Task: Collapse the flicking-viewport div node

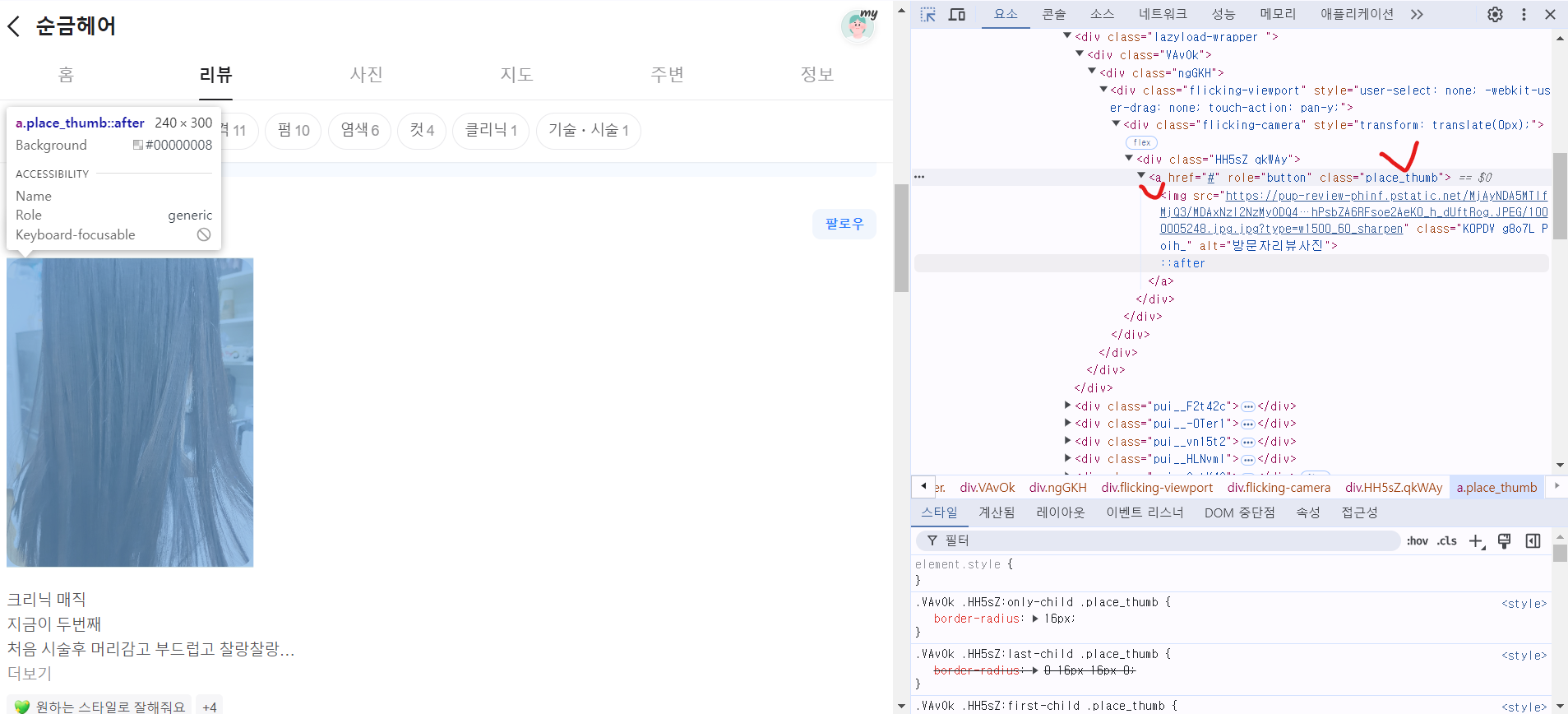Action: tap(1103, 90)
